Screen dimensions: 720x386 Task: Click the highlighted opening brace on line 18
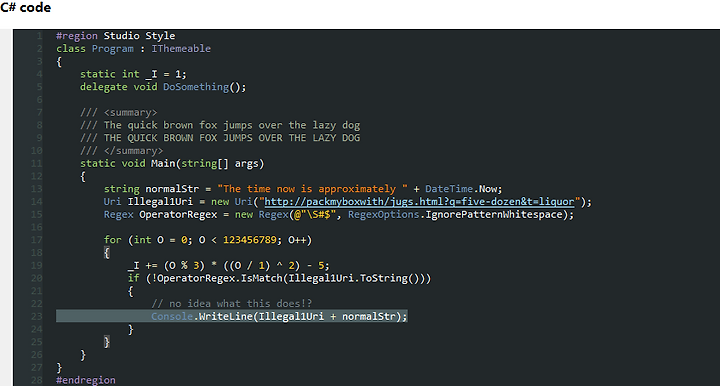point(107,253)
